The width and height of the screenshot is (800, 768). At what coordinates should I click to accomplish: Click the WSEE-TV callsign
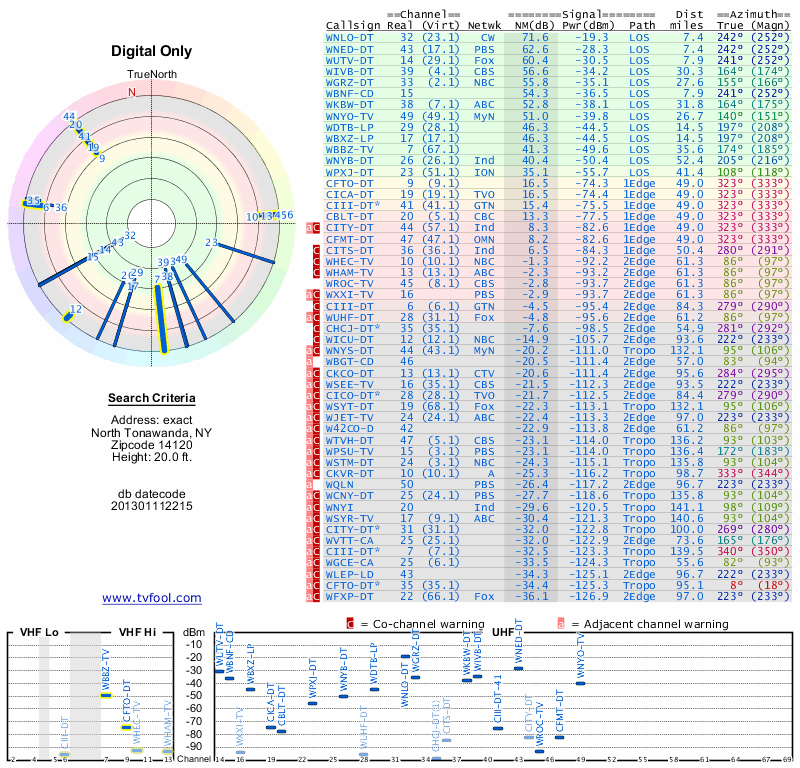(349, 384)
